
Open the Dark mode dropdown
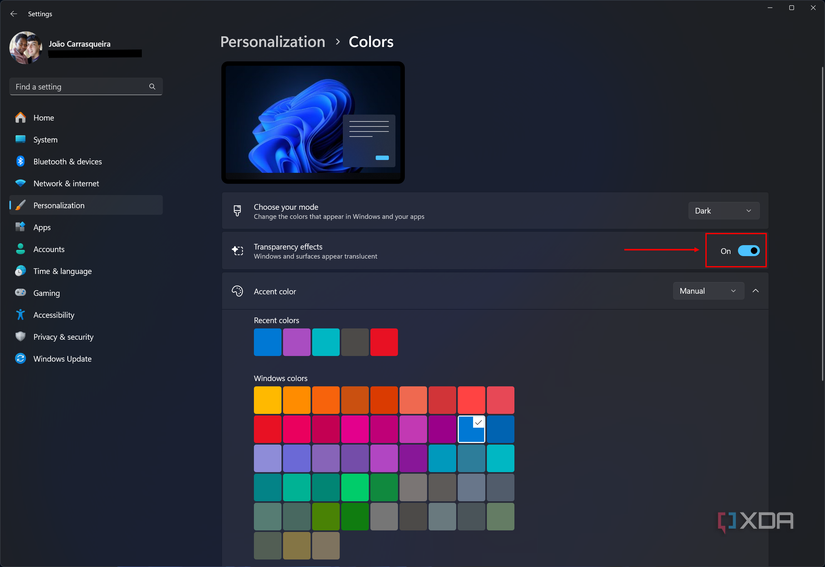pos(723,211)
